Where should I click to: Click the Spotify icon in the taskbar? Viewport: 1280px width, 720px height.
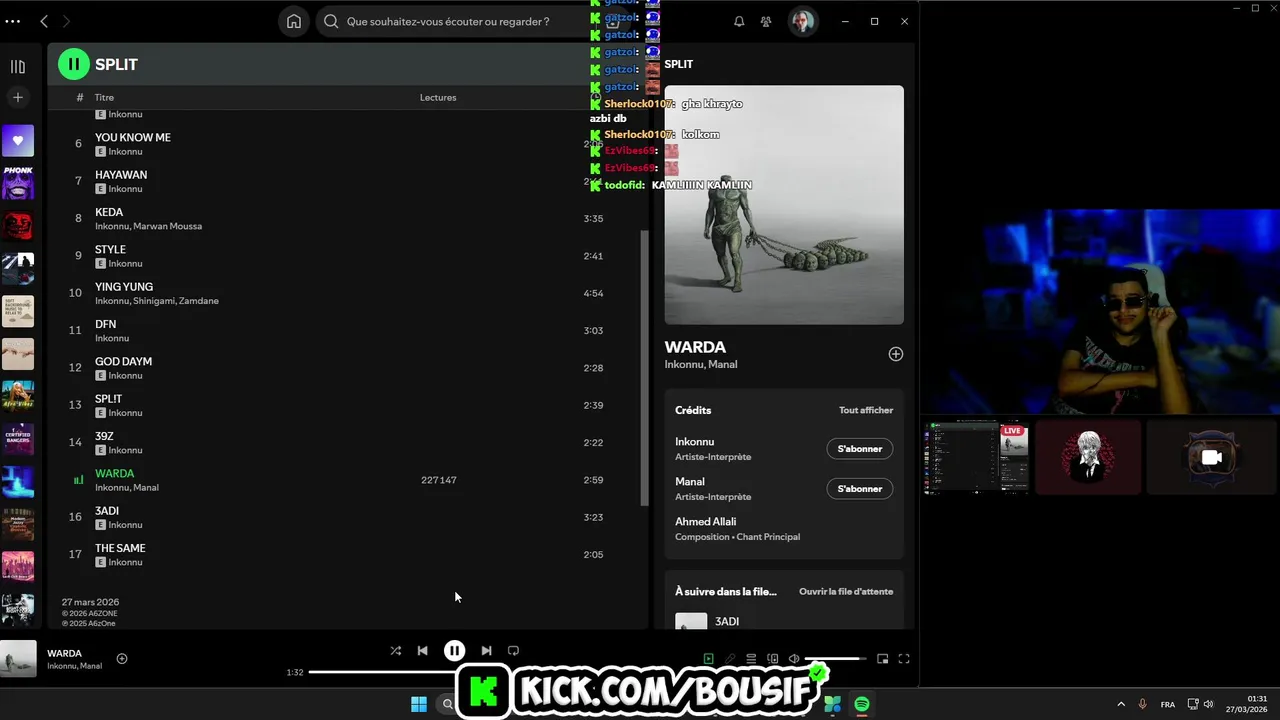862,704
